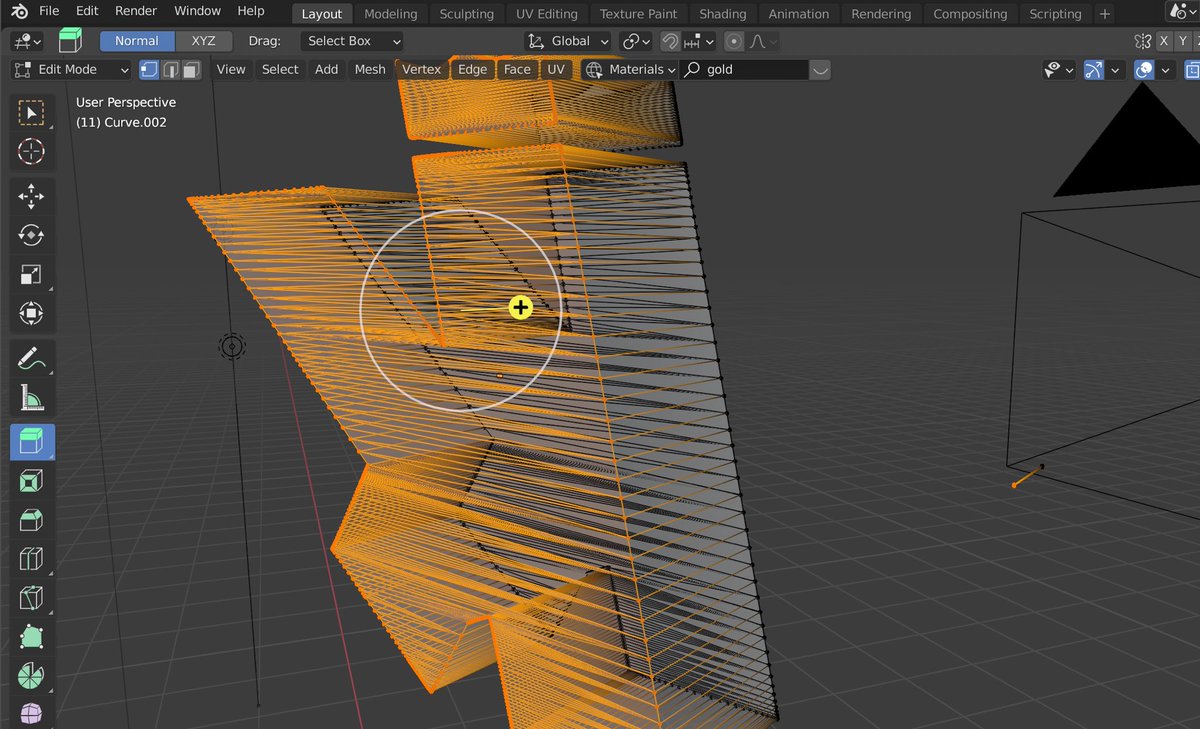
Task: Toggle X axis mirror
Action: tap(1164, 42)
